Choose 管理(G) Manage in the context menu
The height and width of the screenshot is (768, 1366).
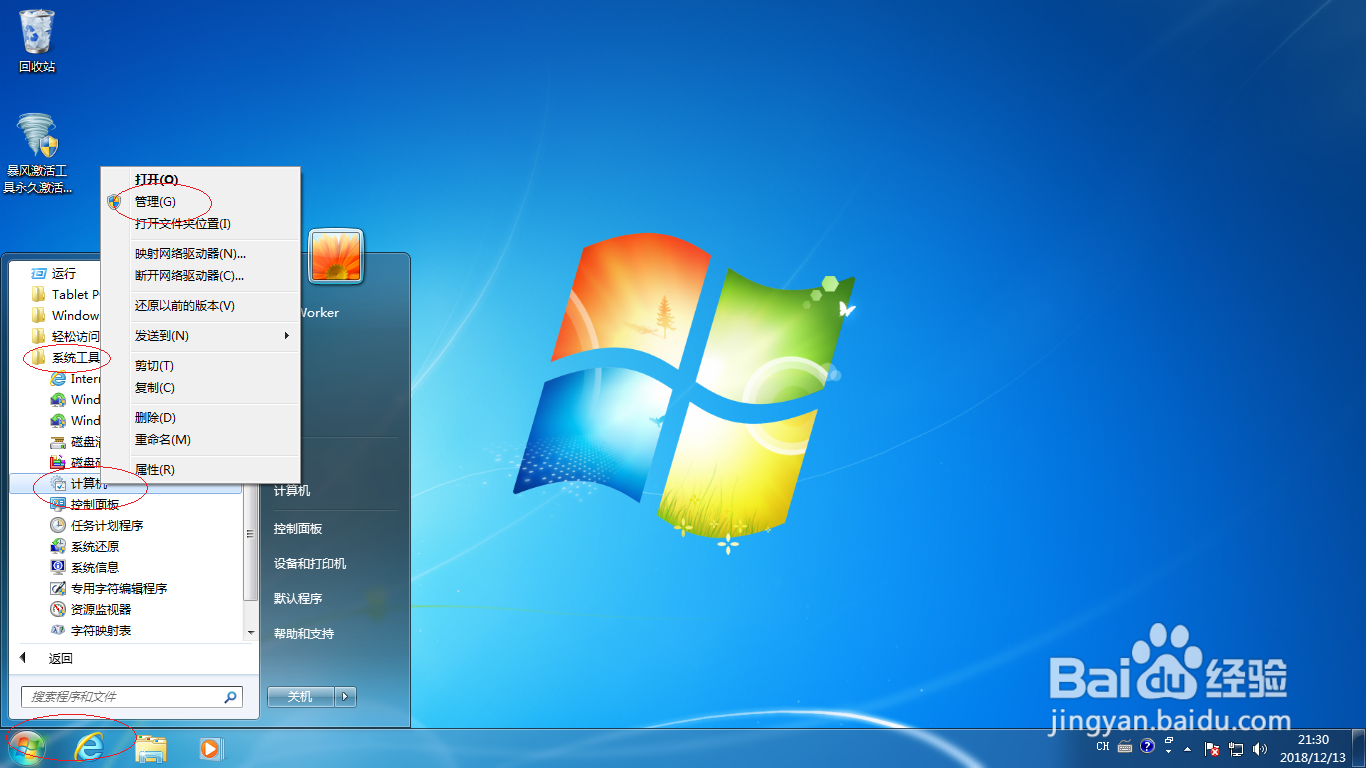[201, 201]
